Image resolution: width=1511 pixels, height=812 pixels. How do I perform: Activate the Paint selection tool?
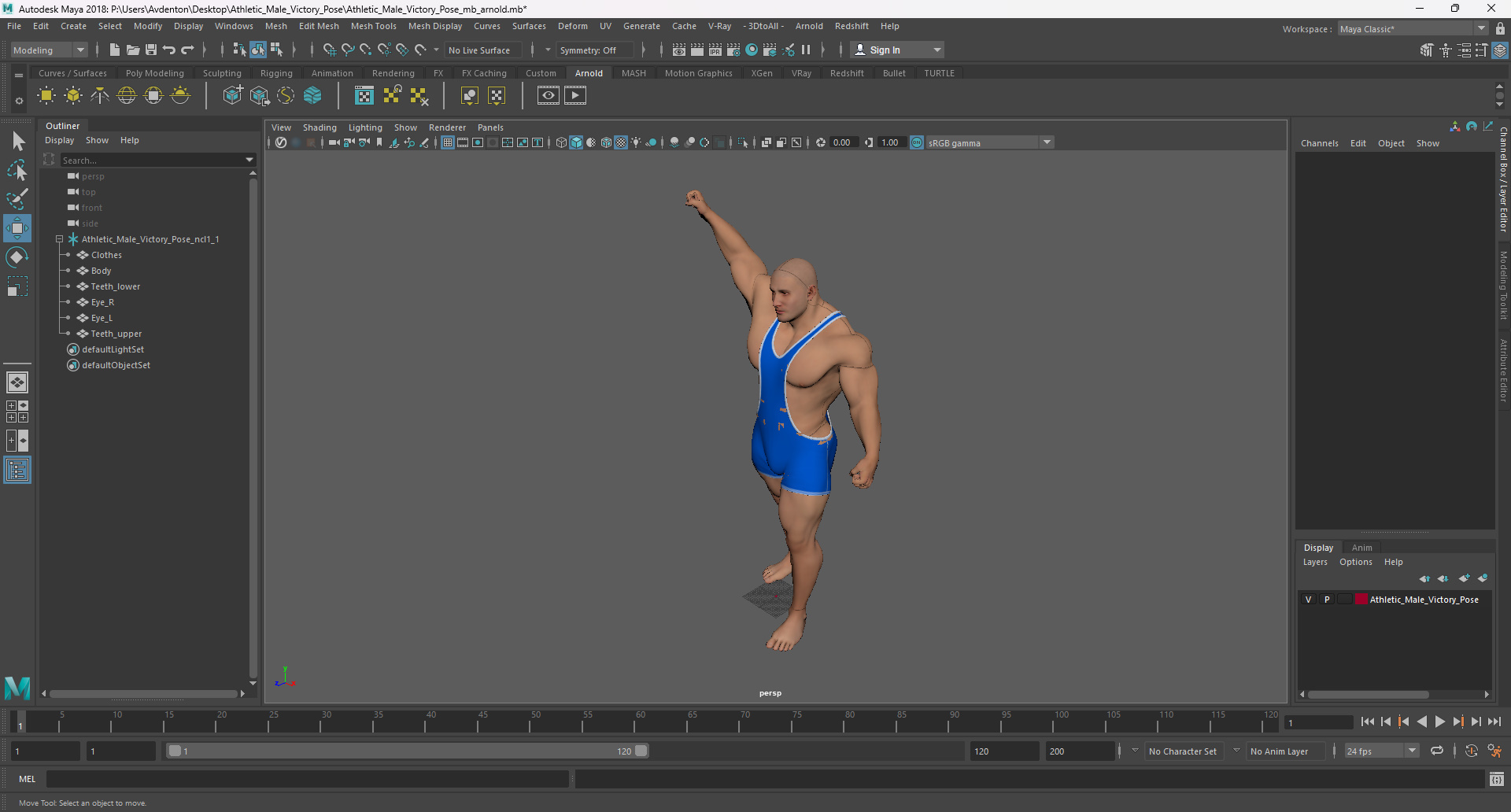(17, 199)
